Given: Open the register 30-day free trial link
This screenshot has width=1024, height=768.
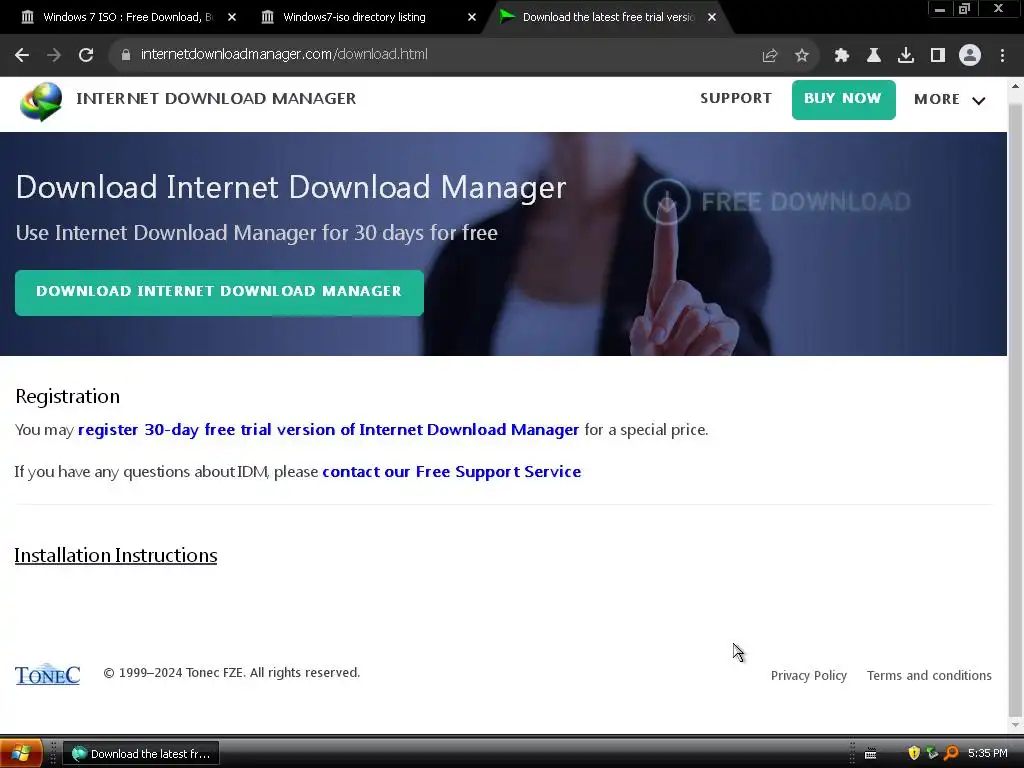Looking at the screenshot, I should click(x=328, y=430).
